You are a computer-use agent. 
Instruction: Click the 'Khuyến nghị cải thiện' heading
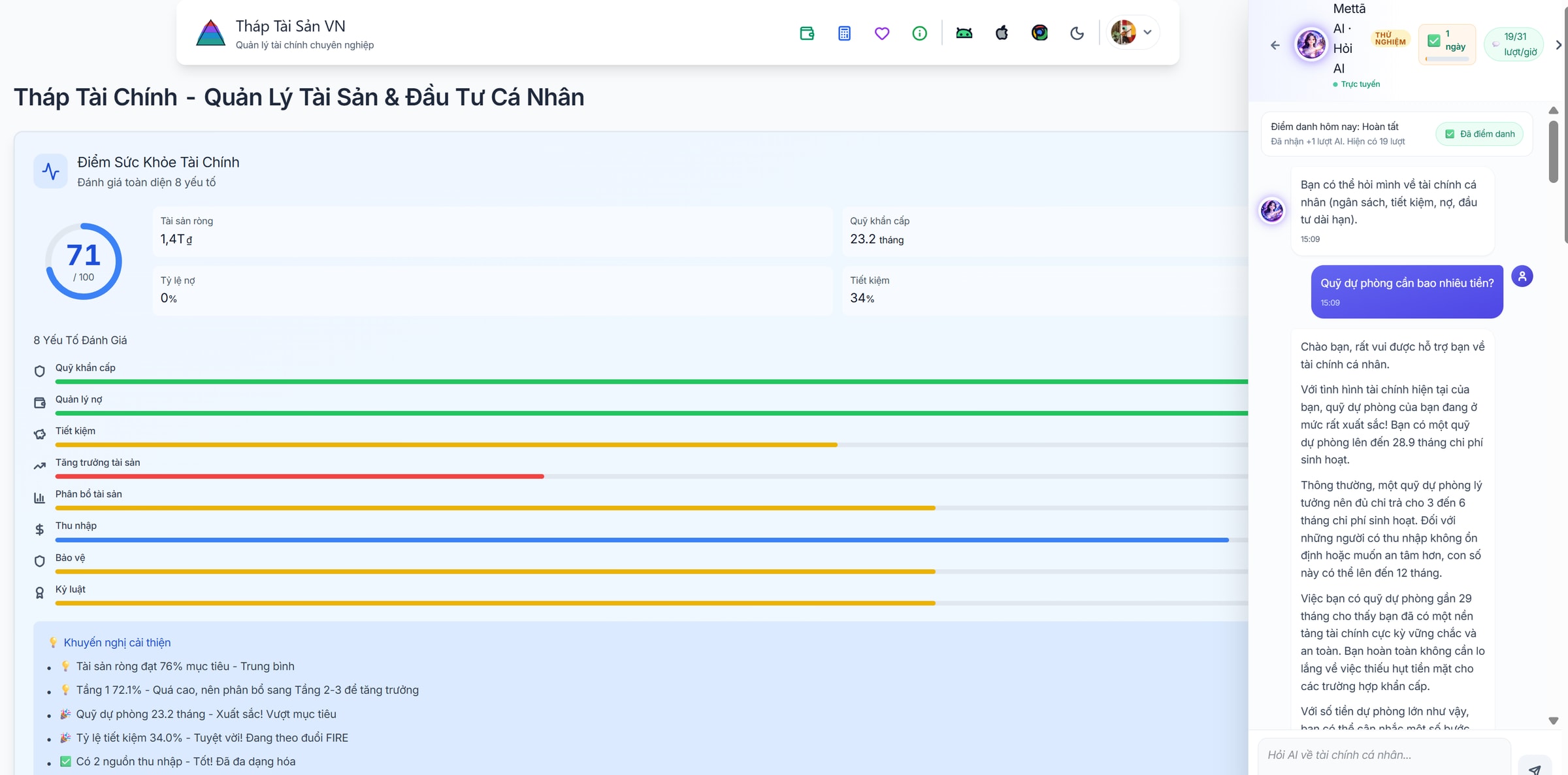pyautogui.click(x=117, y=642)
